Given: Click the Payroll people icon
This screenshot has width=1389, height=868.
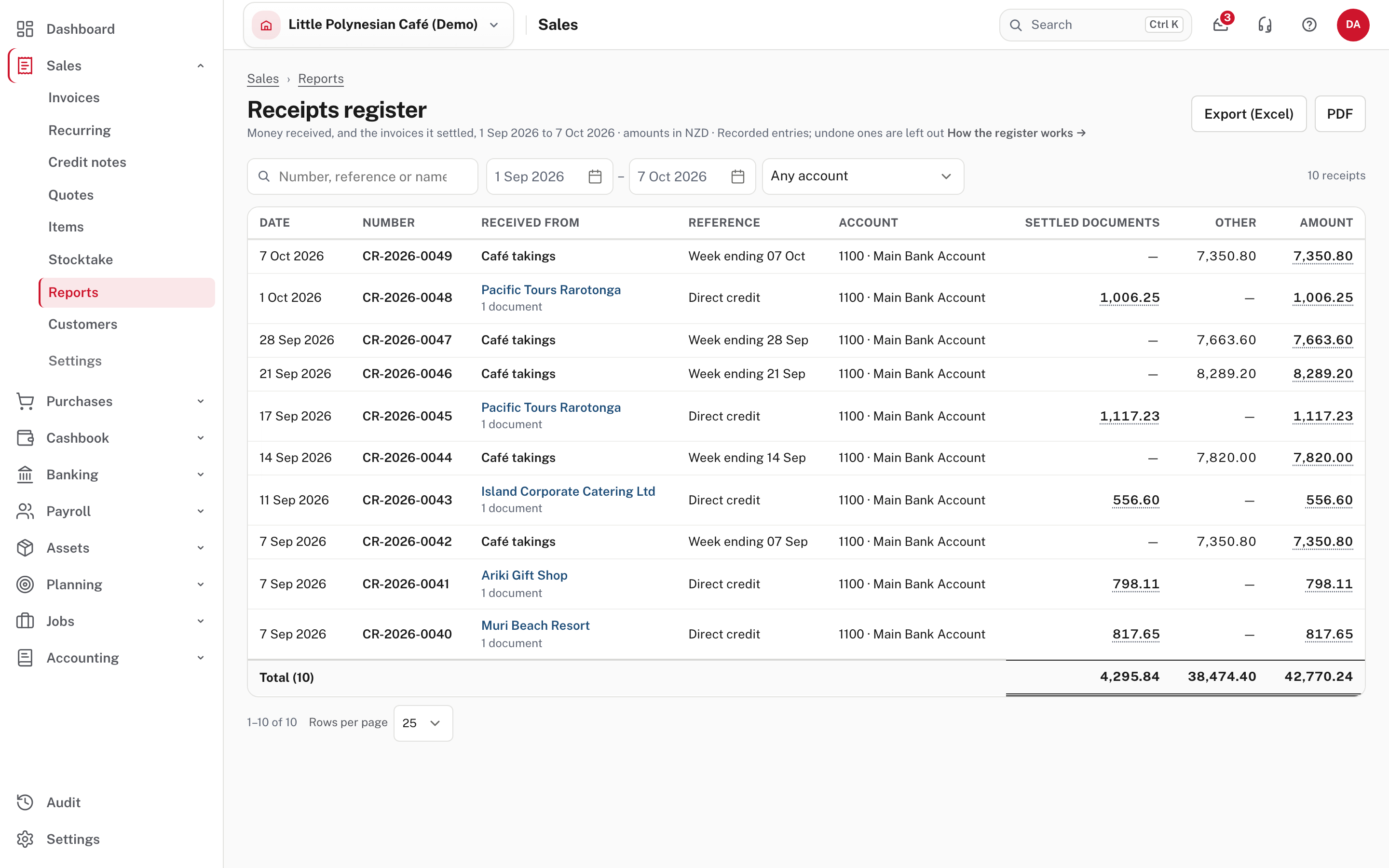Looking at the screenshot, I should pyautogui.click(x=25, y=511).
